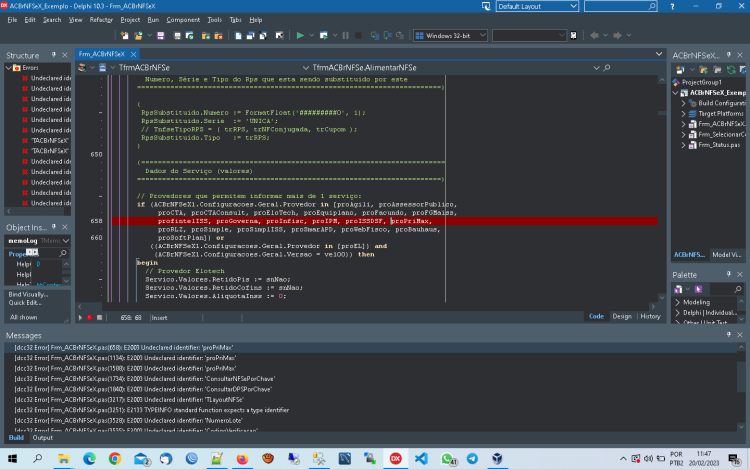Click the View Form toolbar icon
The width and height of the screenshot is (750, 469).
point(250,35)
